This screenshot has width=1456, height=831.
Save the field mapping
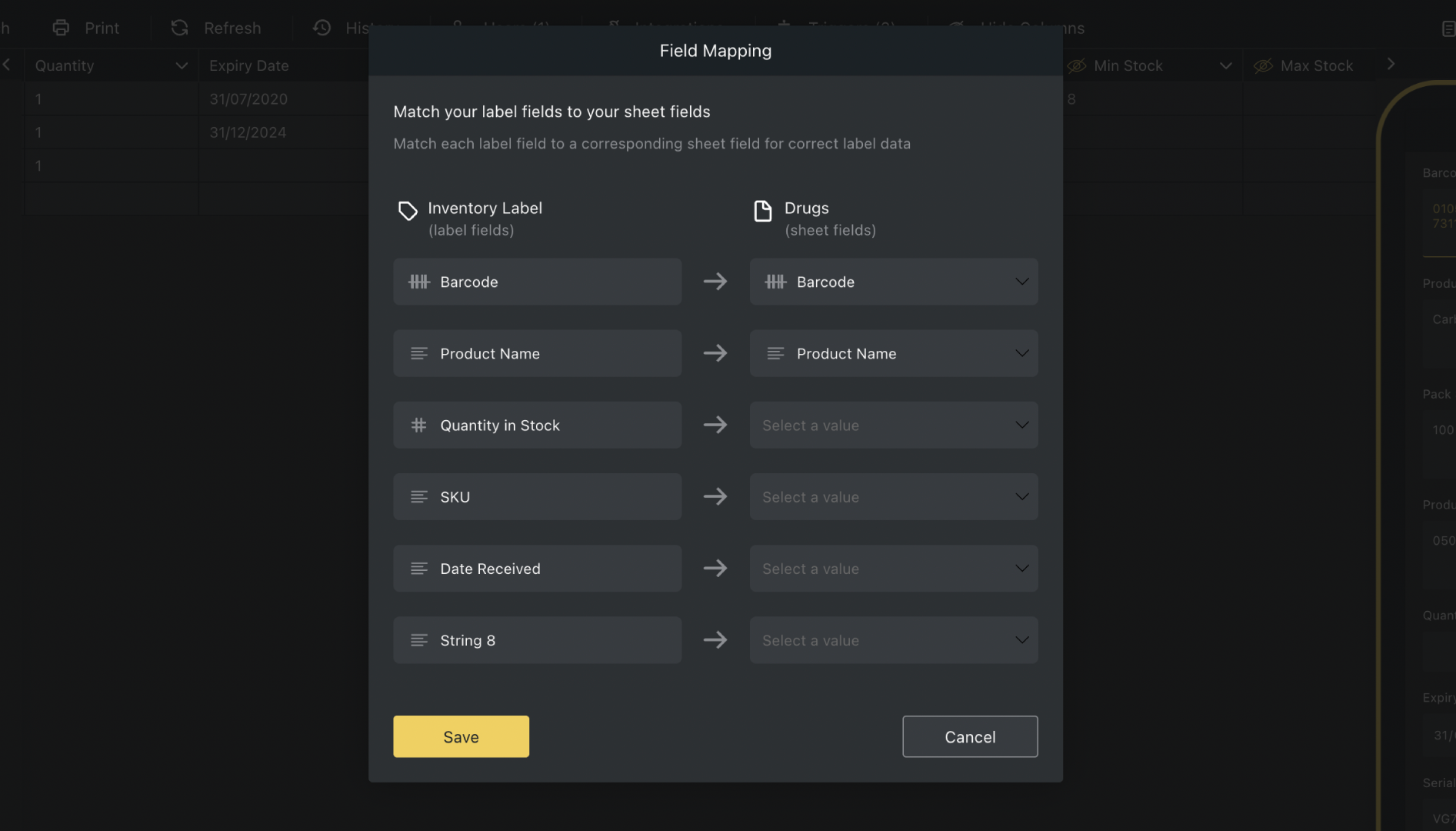coord(461,736)
